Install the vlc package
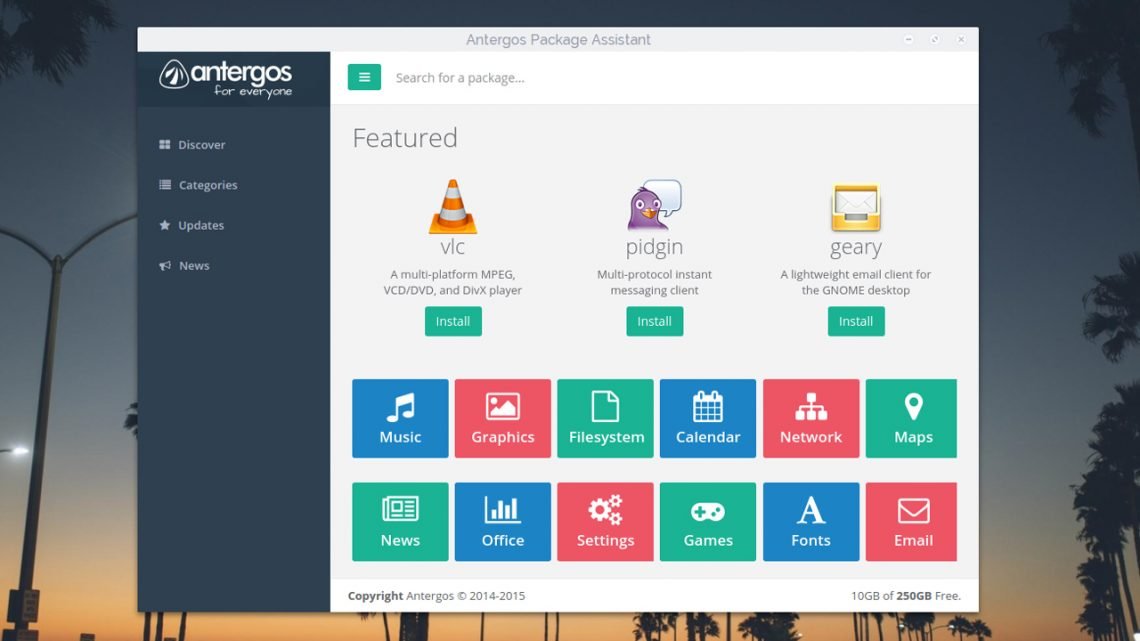 pos(452,321)
